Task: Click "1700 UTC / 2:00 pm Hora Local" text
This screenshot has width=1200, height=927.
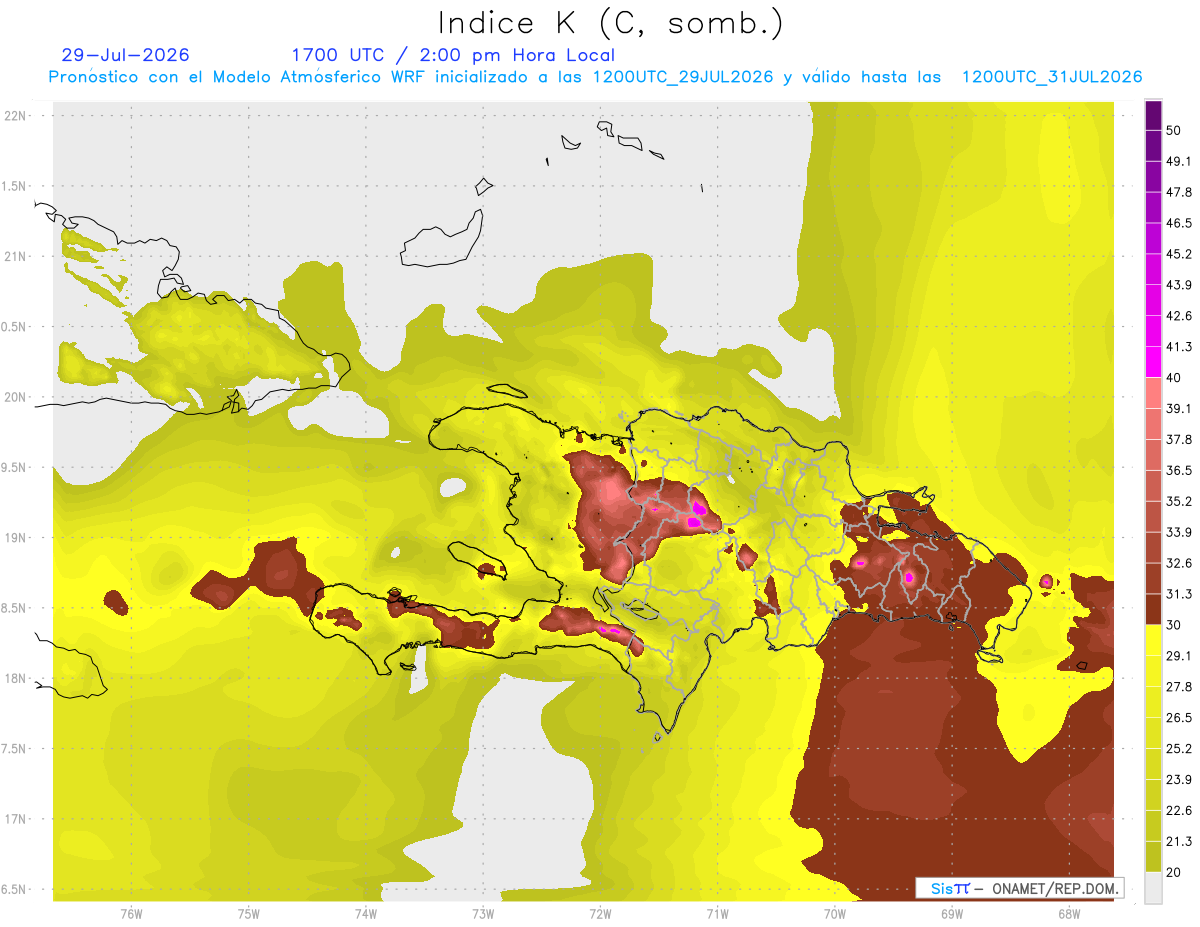Action: (452, 55)
